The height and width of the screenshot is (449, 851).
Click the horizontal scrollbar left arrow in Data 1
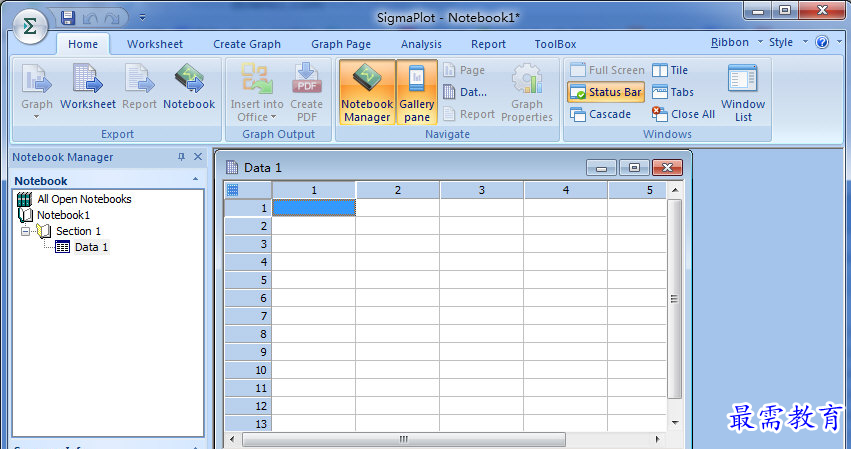232,439
